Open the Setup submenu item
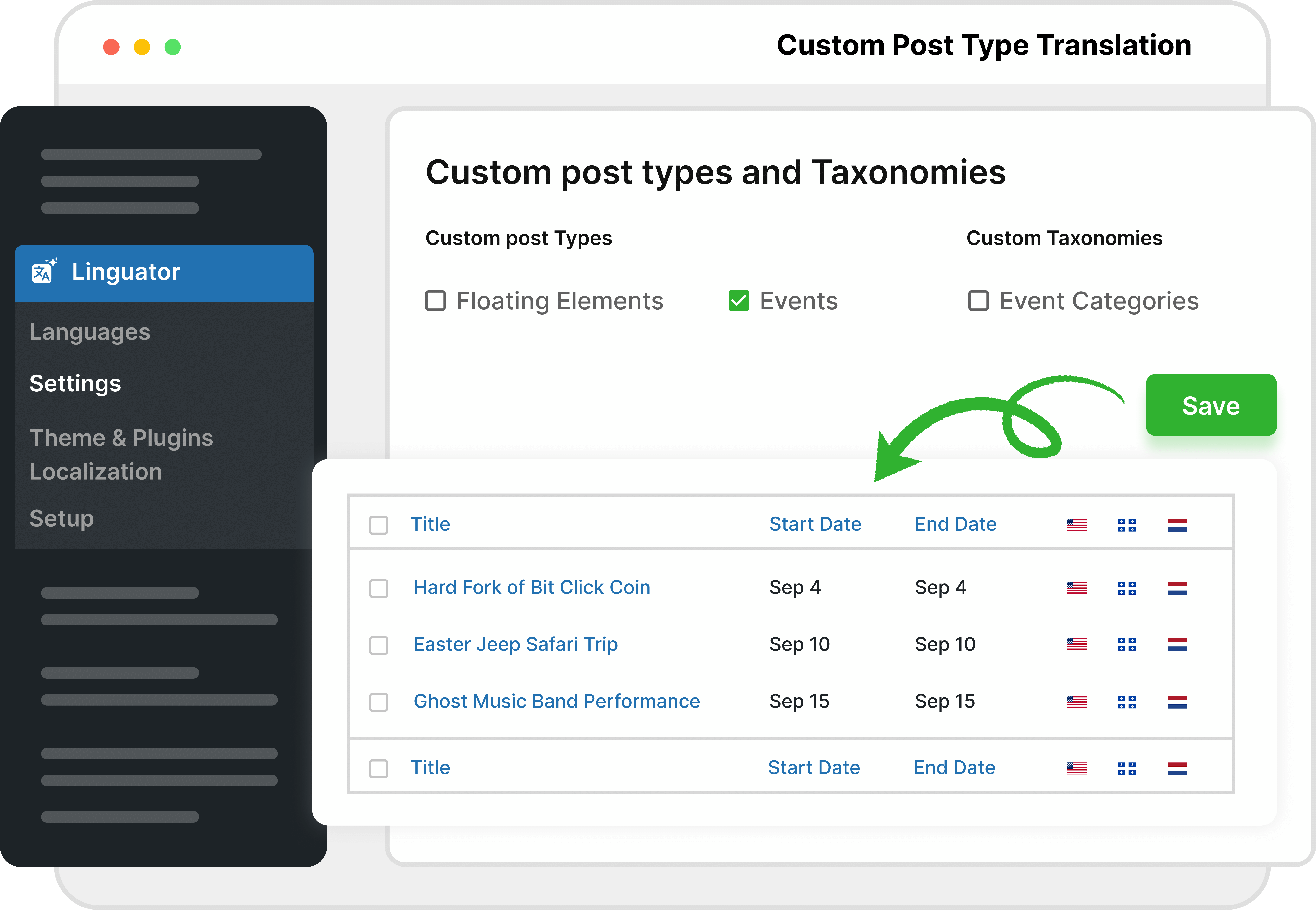 pos(62,518)
